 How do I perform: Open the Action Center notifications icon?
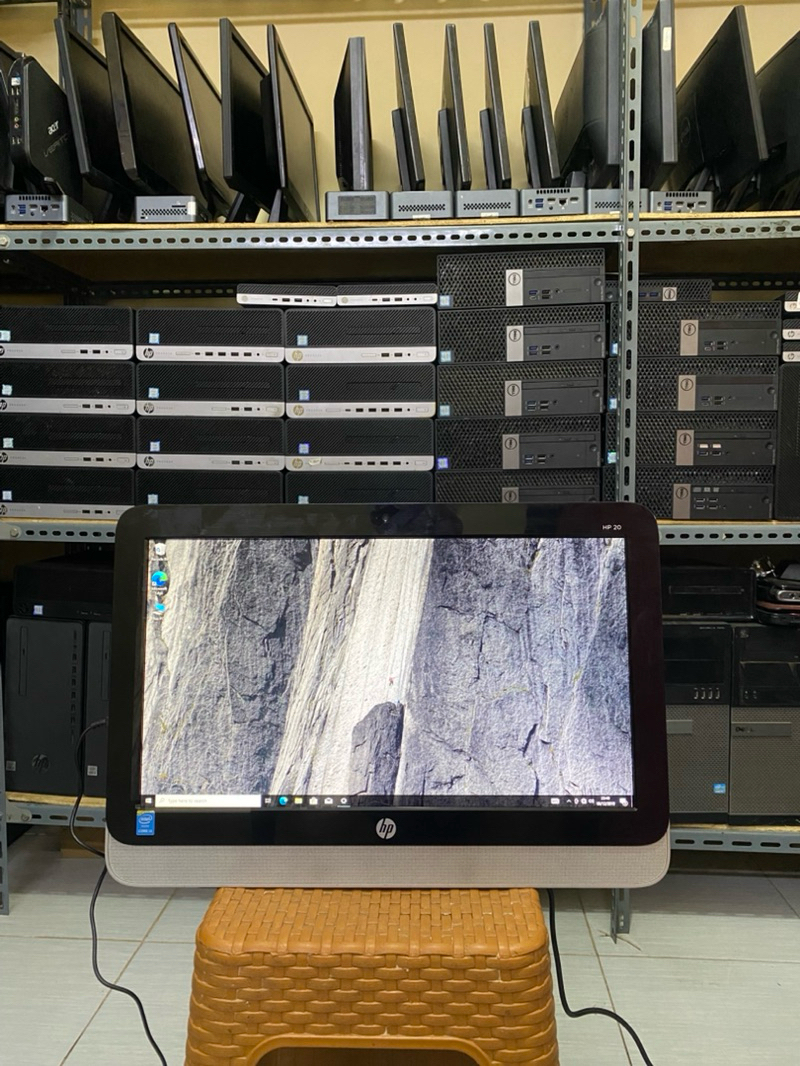[624, 802]
